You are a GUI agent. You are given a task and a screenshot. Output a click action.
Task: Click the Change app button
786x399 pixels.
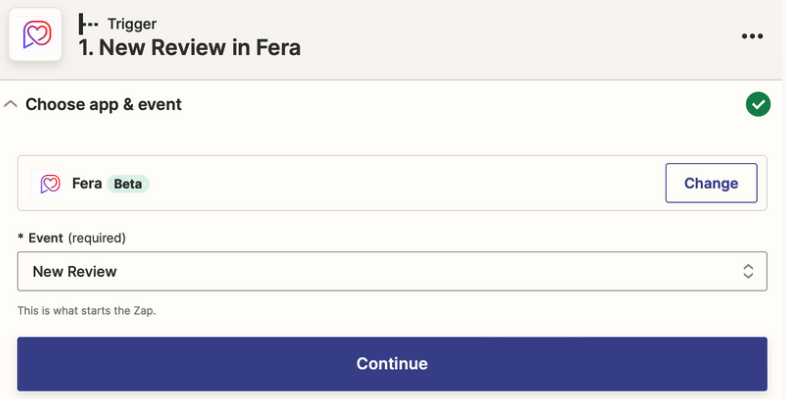point(711,183)
